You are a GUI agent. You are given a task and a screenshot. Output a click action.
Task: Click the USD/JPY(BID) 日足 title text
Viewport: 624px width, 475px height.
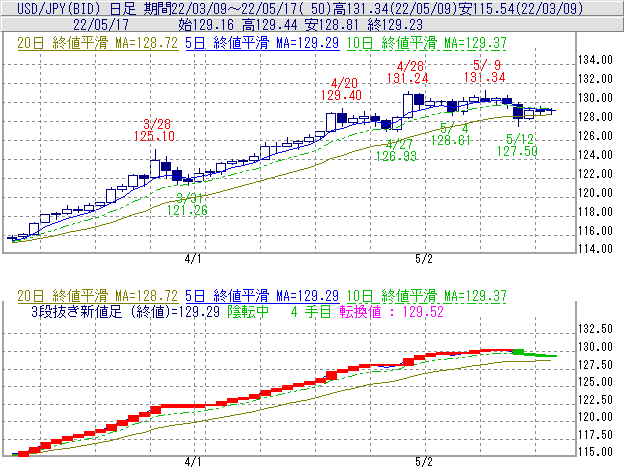[x=76, y=8]
